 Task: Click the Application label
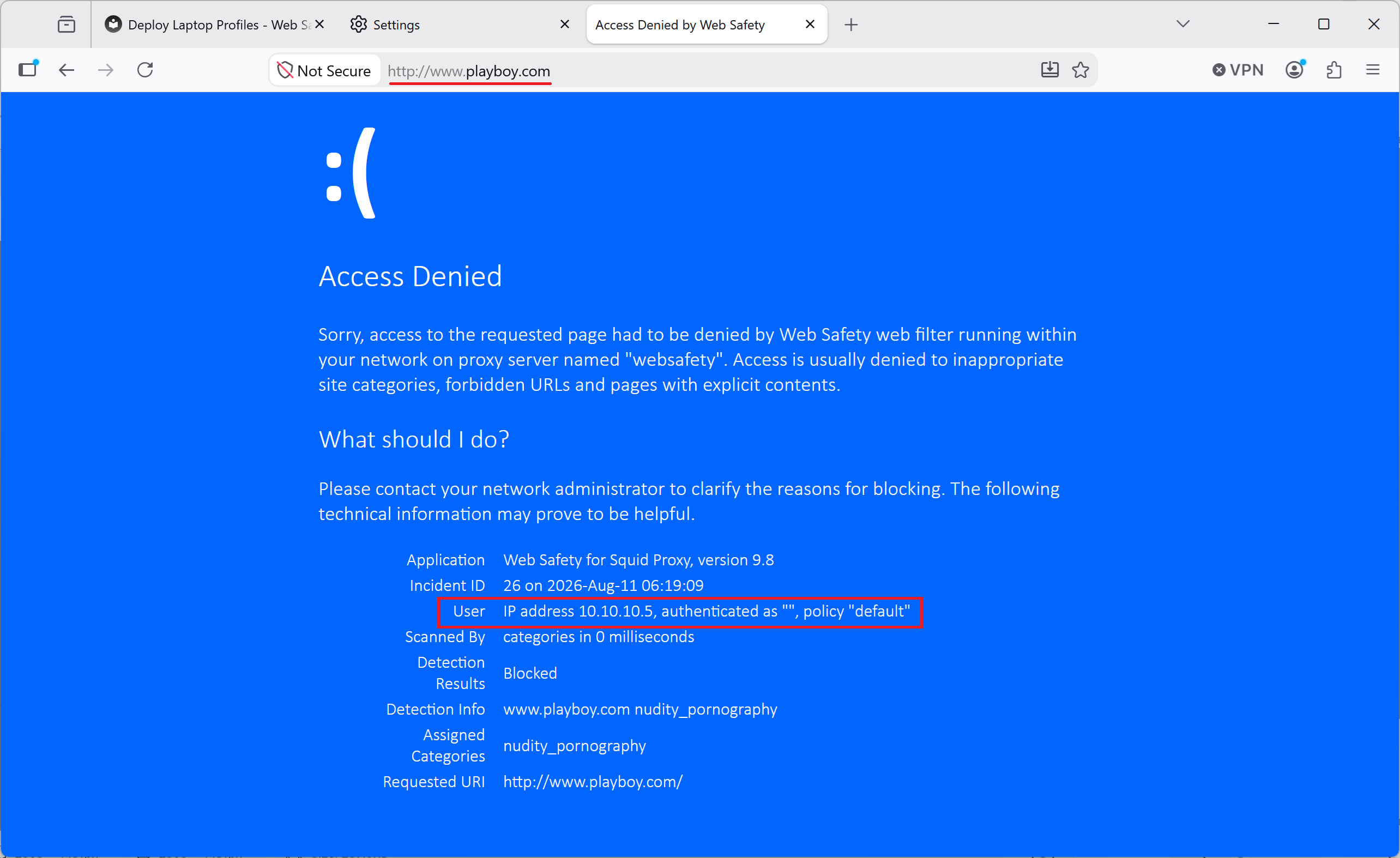click(445, 560)
